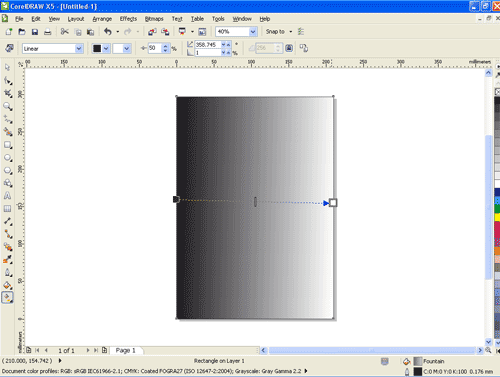
Task: Select the Dimension tool
Action: pyautogui.click(x=7, y=221)
